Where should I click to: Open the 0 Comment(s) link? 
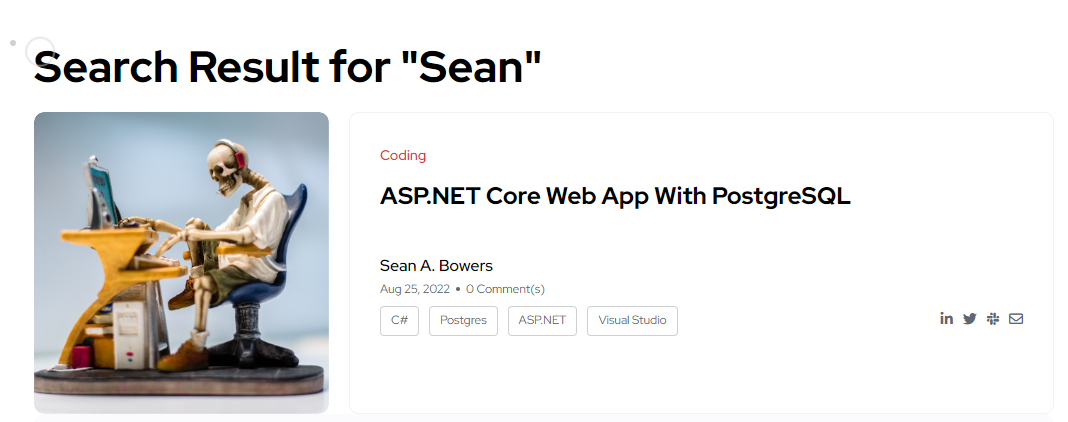click(505, 289)
